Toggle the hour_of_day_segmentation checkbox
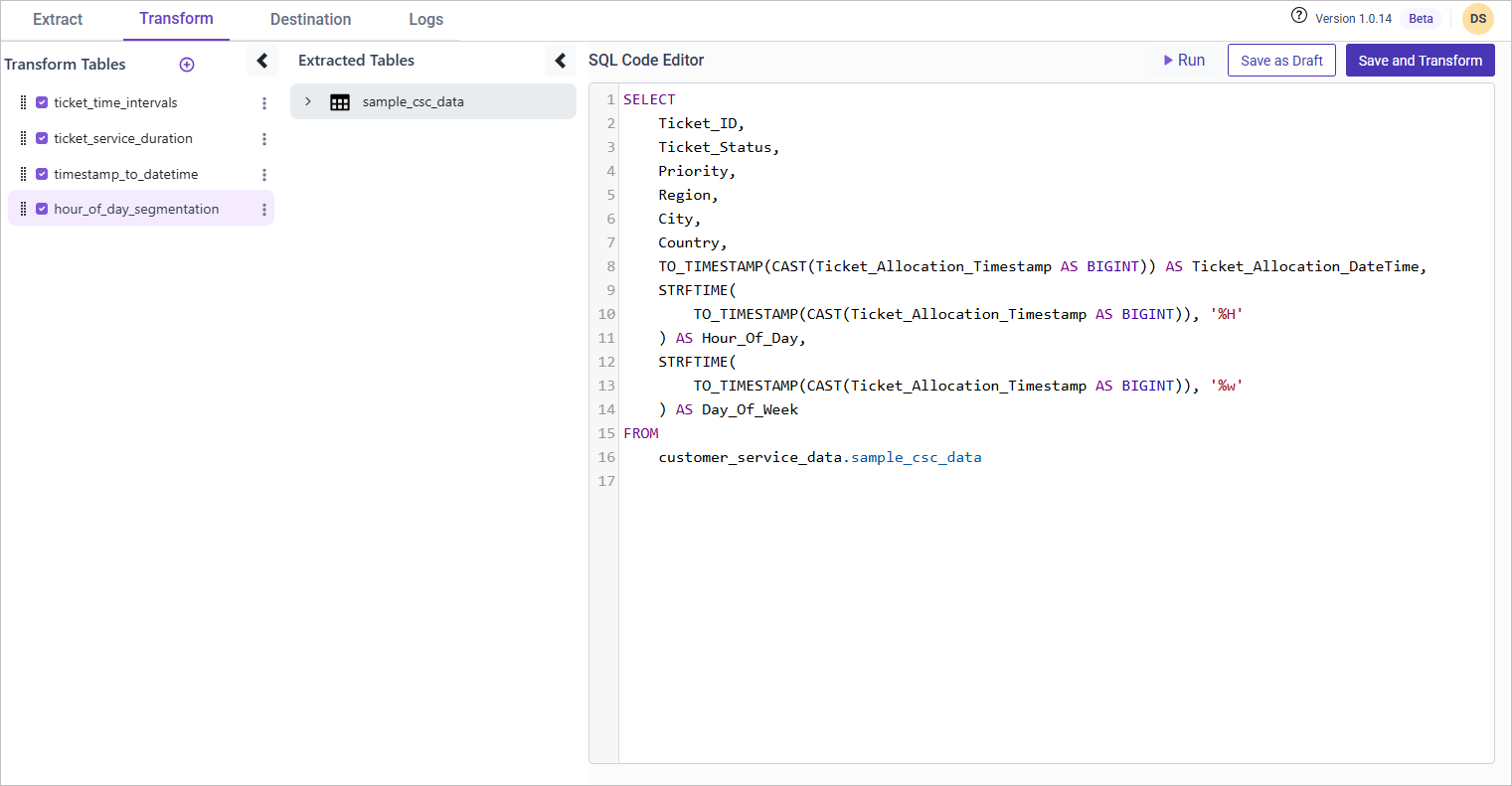Image resolution: width=1512 pixels, height=786 pixels. click(x=42, y=209)
